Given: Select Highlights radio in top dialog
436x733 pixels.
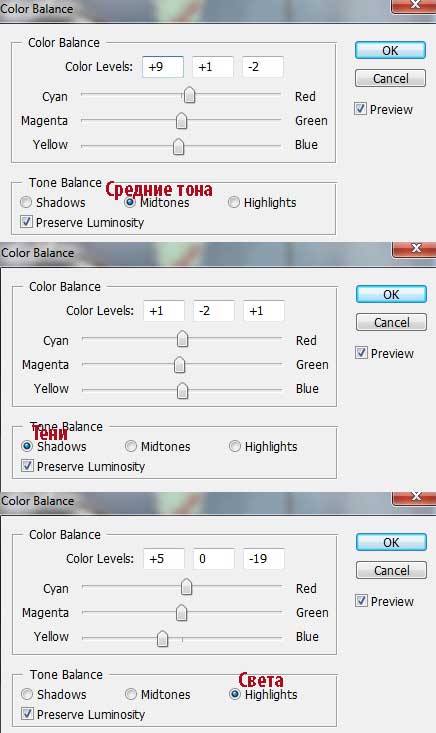Looking at the screenshot, I should pyautogui.click(x=234, y=202).
